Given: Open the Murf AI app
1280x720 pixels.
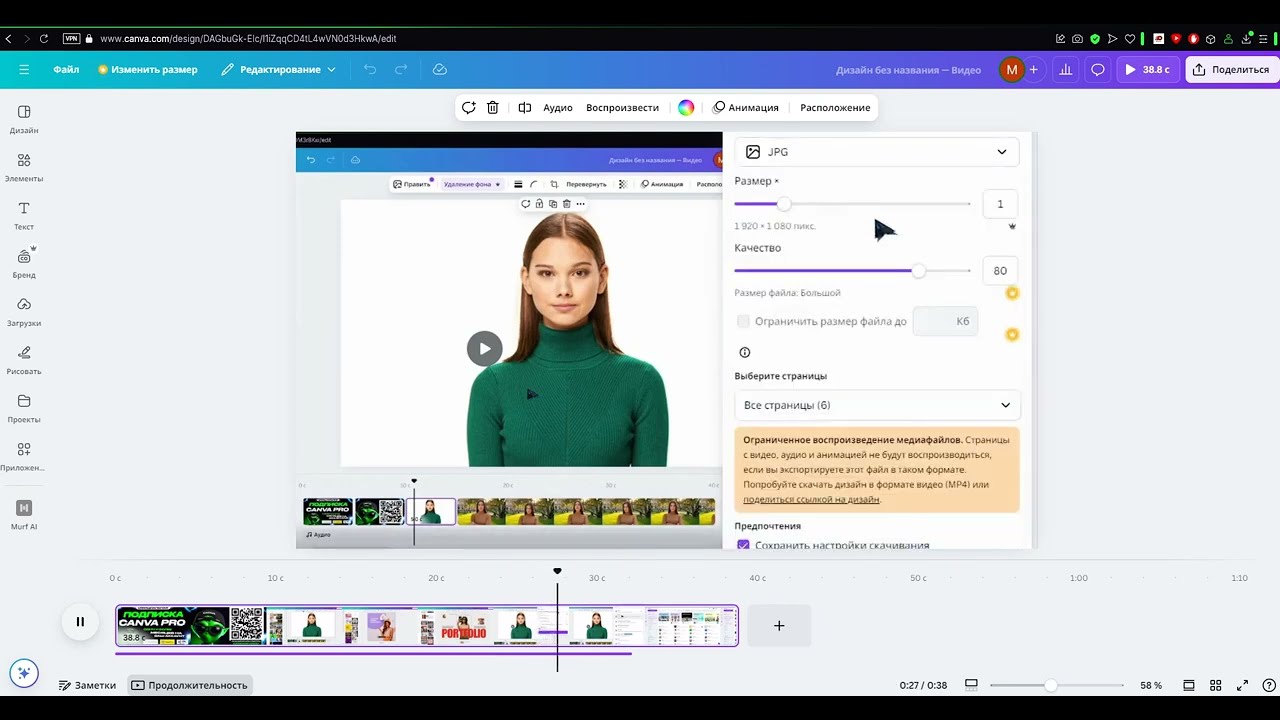Looking at the screenshot, I should pyautogui.click(x=24, y=515).
